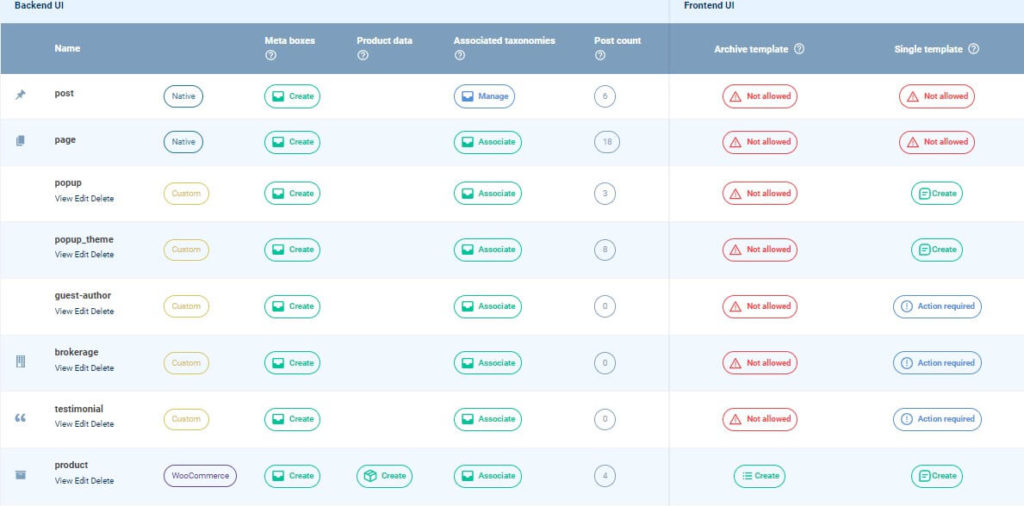The height and width of the screenshot is (506, 1024).
Task: Associate taxonomies with popup_theme
Action: pos(488,249)
